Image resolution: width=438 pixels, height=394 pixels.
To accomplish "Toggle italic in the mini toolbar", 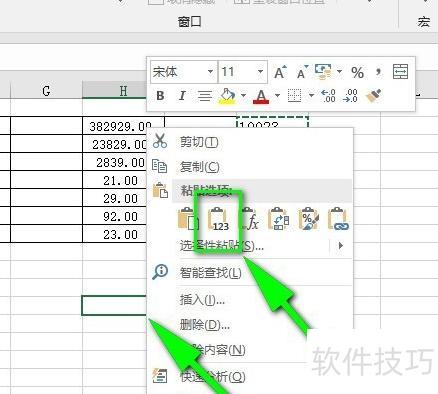I will pyautogui.click(x=182, y=96).
